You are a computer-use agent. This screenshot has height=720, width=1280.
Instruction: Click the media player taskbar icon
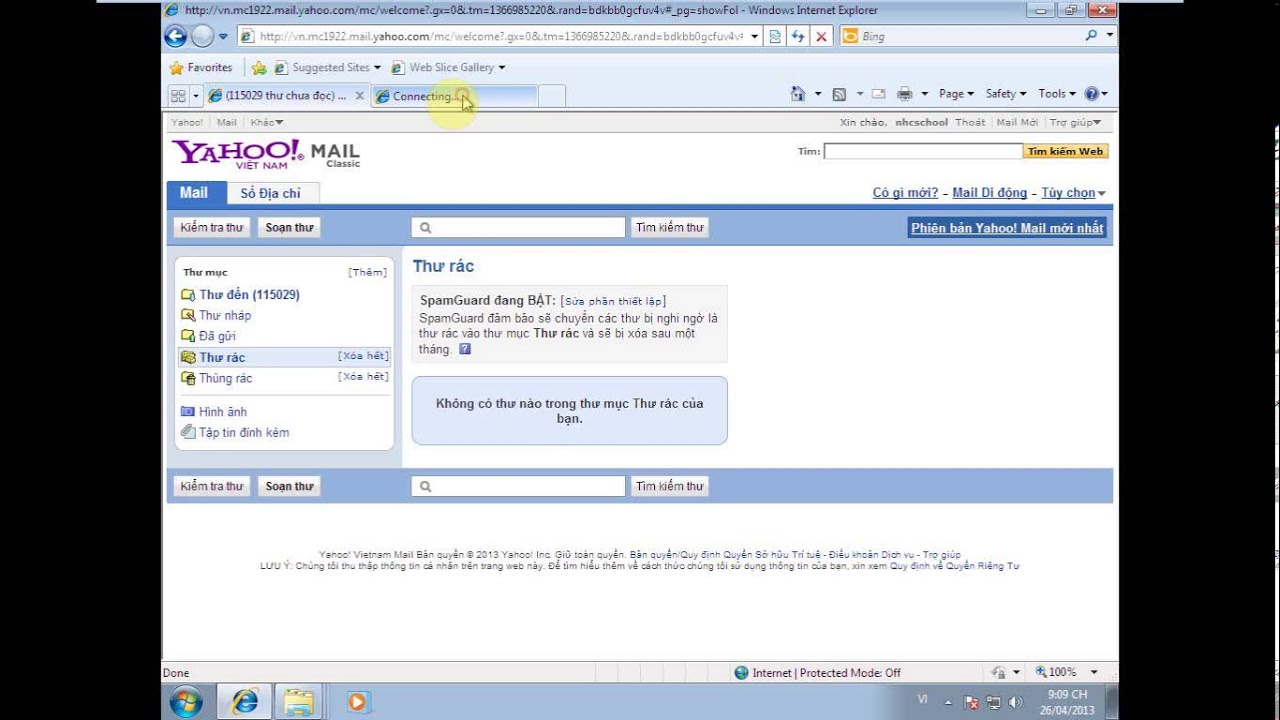pos(357,702)
